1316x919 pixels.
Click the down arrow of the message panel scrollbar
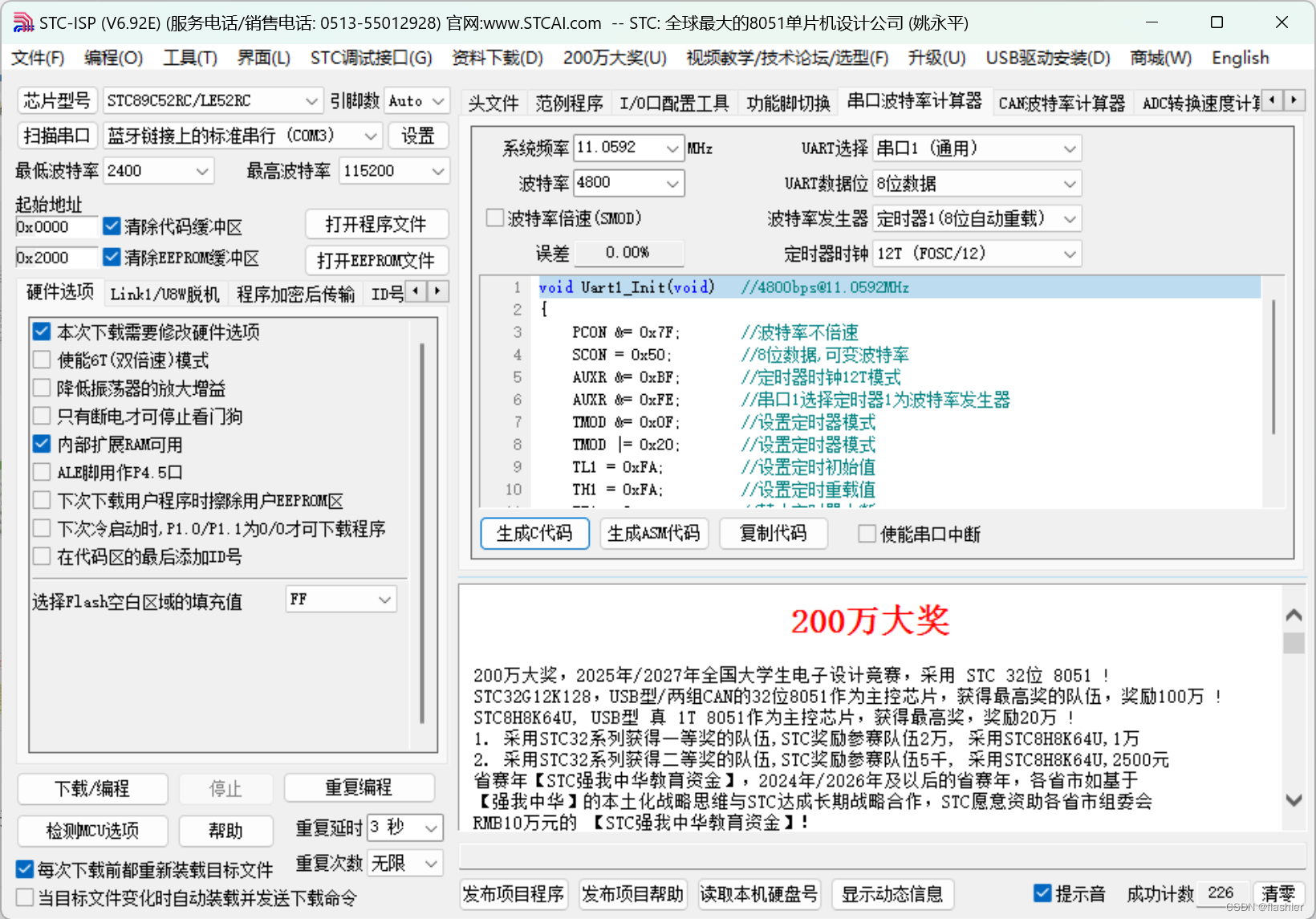[x=1294, y=800]
